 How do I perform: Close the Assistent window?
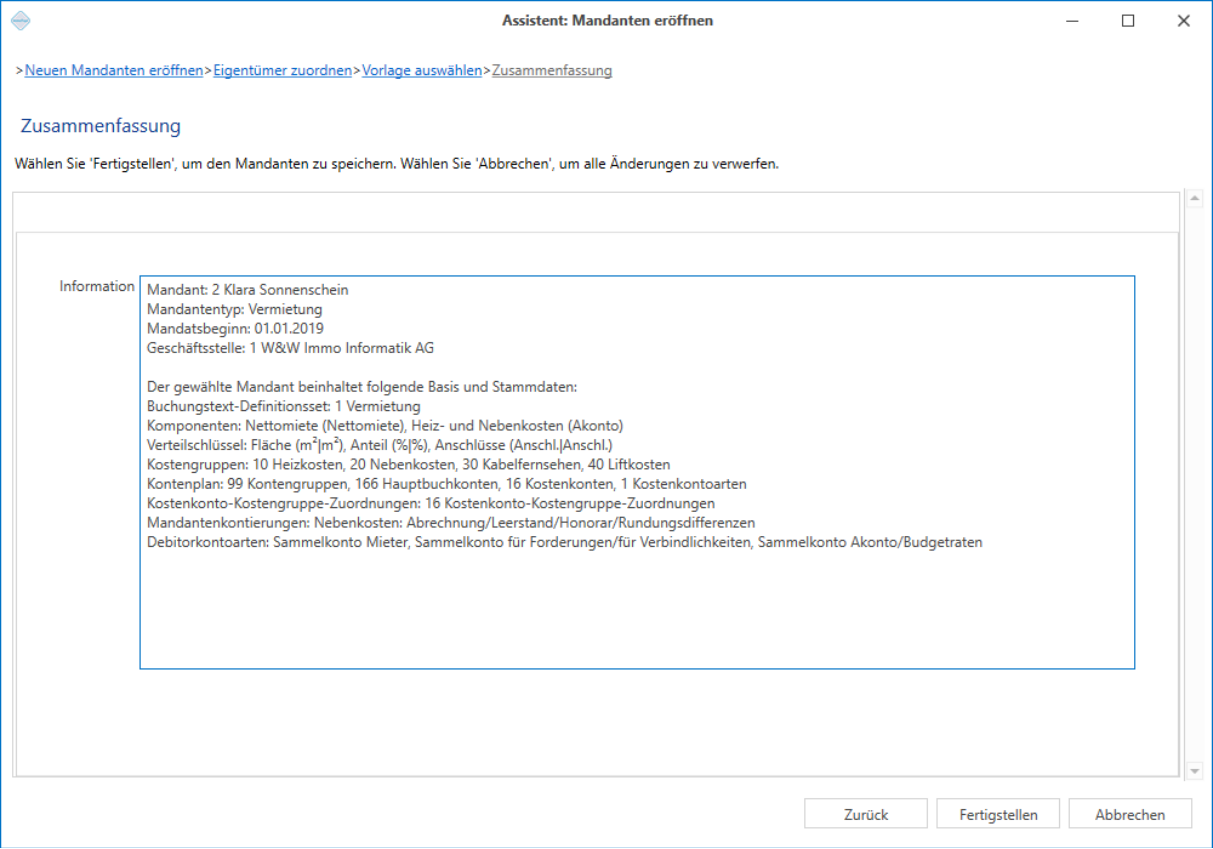click(x=1184, y=20)
